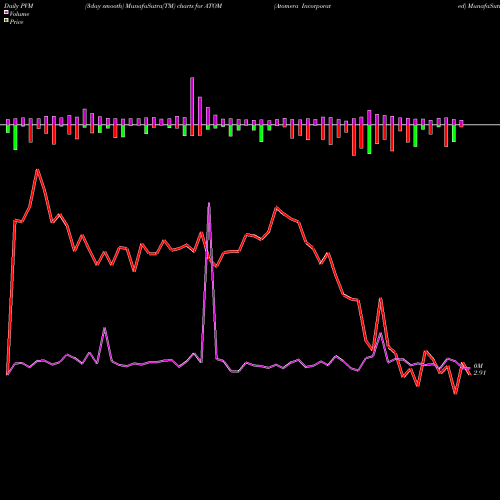Click the red-green Price legend swatch

[6, 21]
